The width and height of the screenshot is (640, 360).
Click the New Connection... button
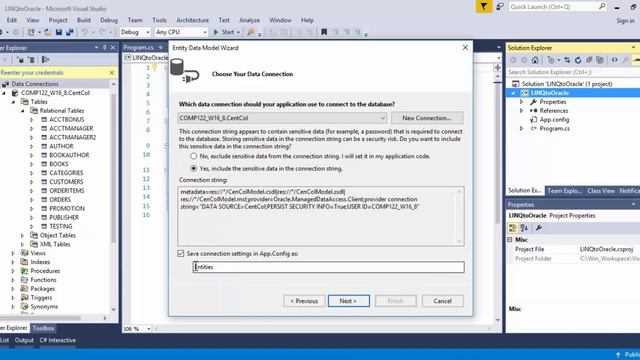tap(427, 118)
